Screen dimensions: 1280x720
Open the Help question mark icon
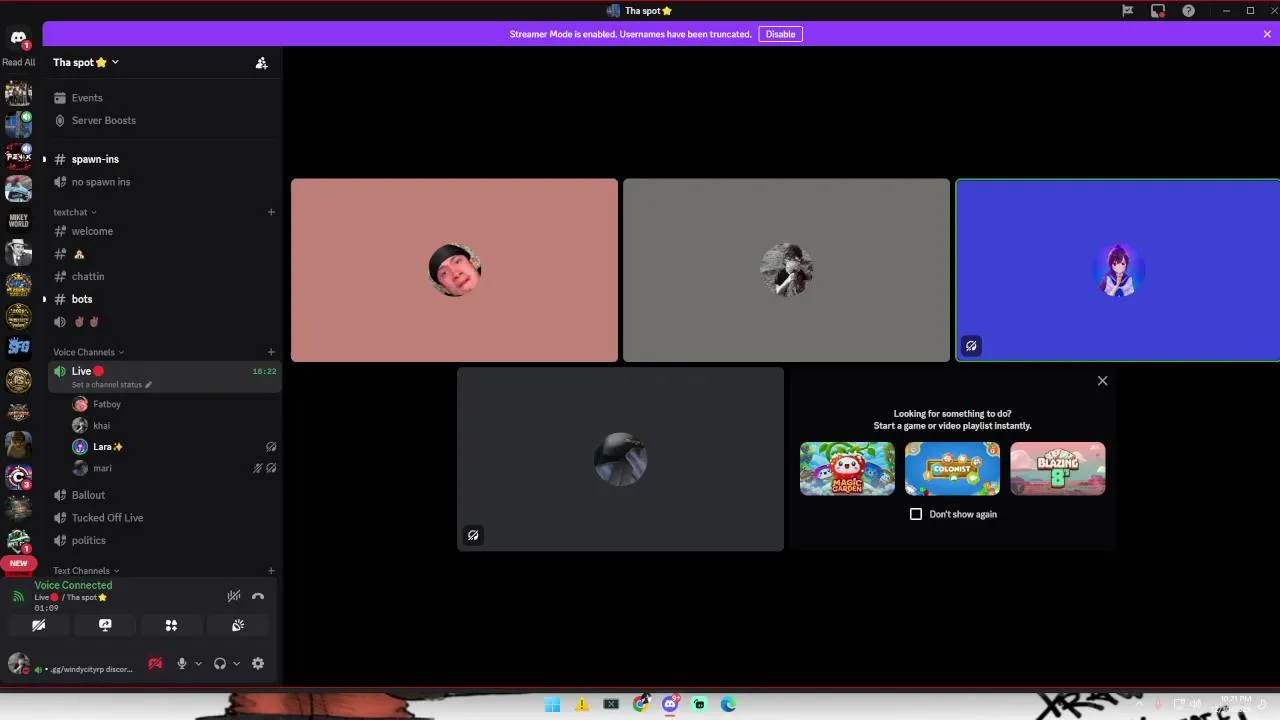(1188, 11)
